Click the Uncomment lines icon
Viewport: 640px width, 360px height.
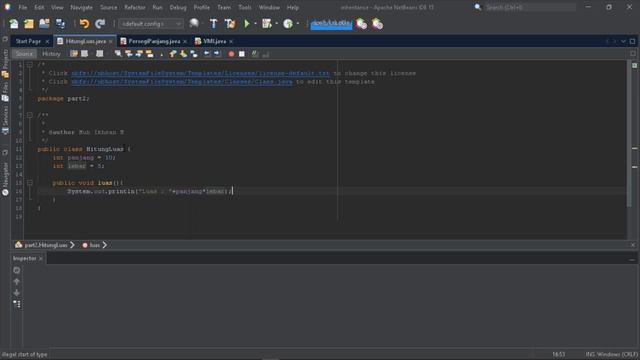tap(266, 54)
